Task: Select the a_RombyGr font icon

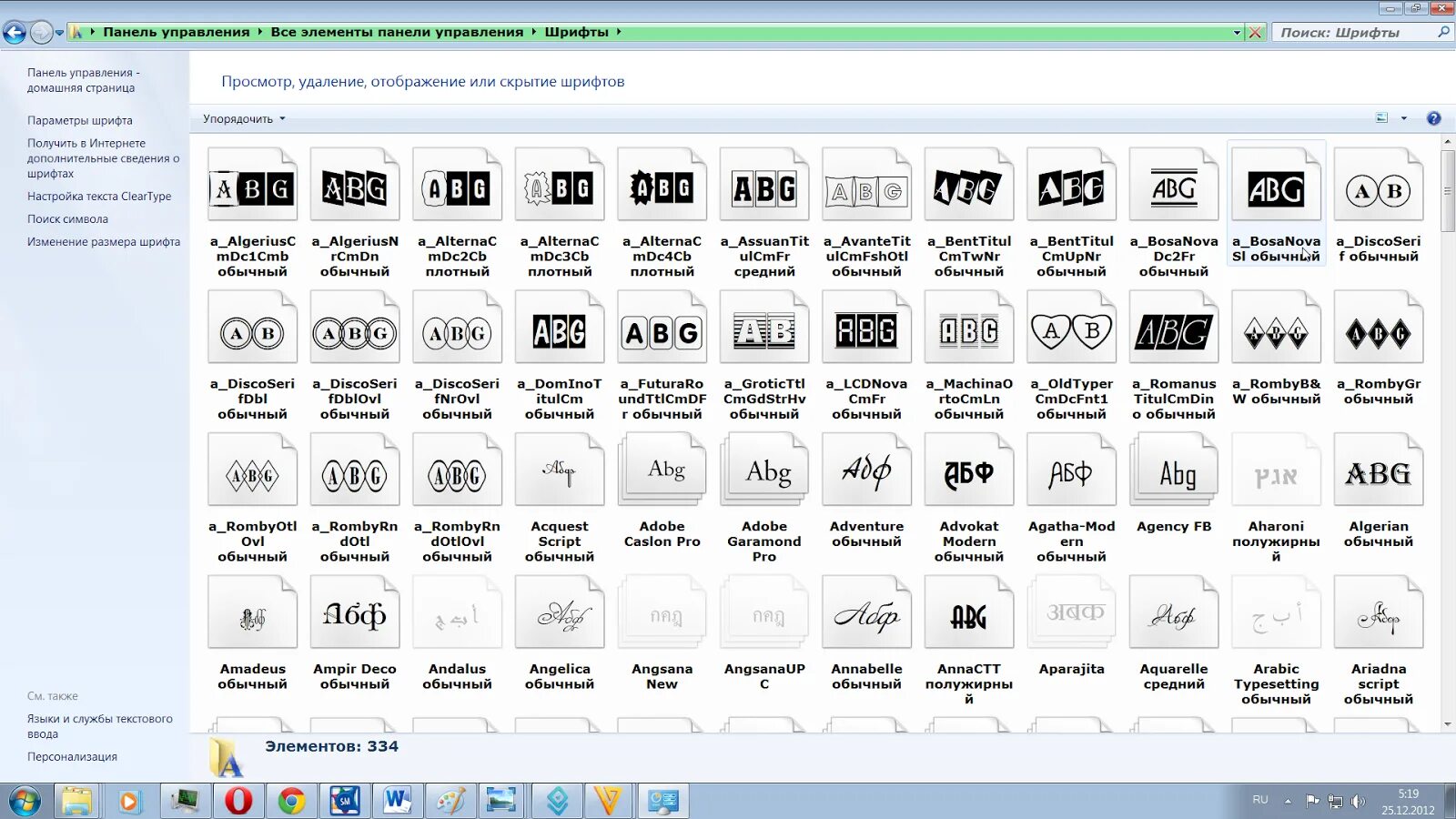Action: [x=1379, y=328]
